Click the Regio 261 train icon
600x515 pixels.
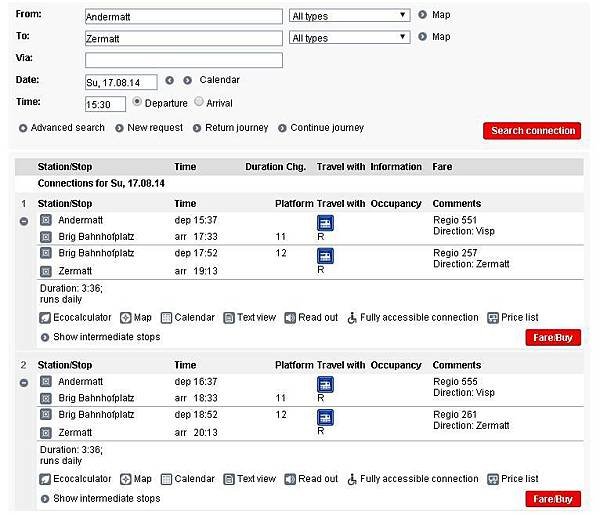(x=325, y=417)
